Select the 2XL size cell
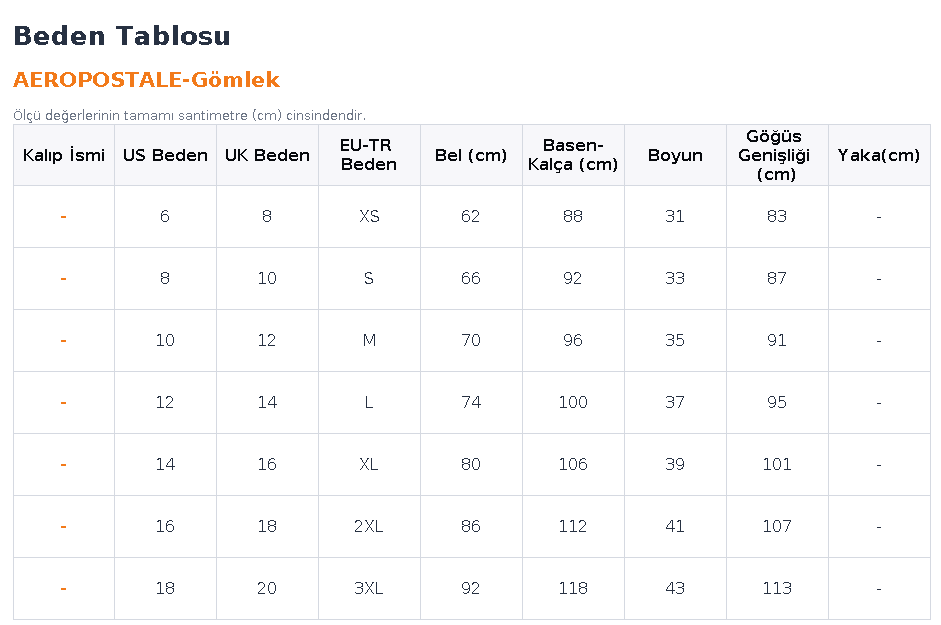 369,527
